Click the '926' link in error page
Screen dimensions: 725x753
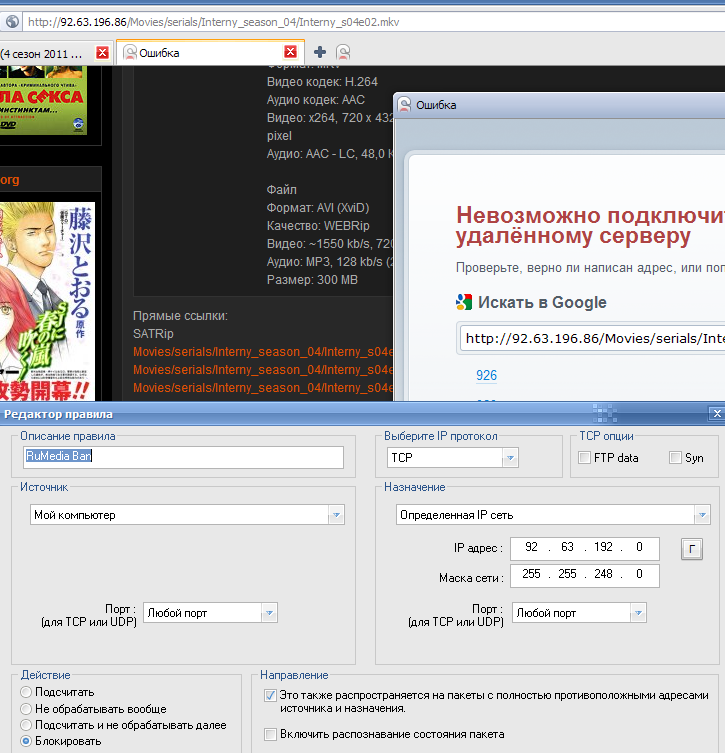pyautogui.click(x=486, y=375)
